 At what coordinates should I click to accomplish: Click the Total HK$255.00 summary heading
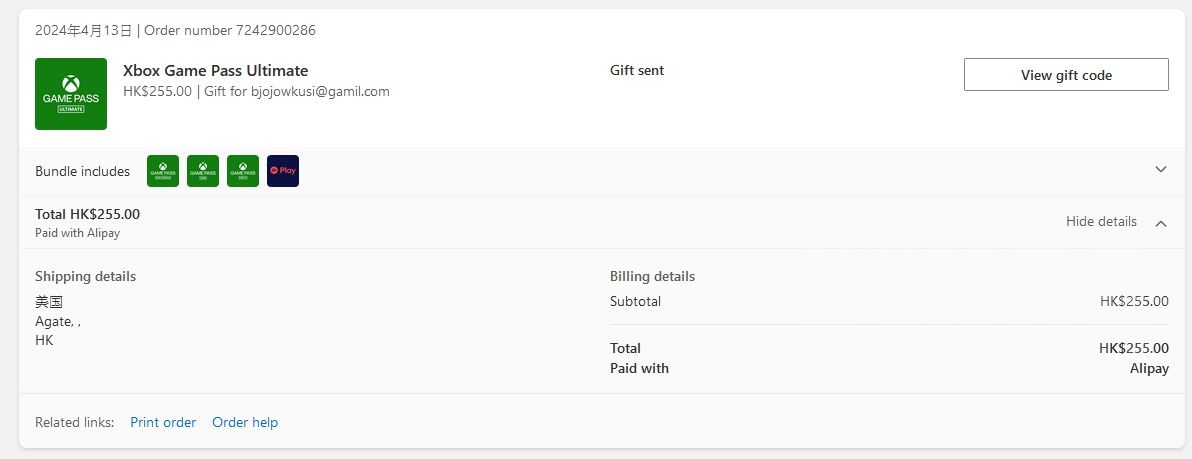coord(87,214)
